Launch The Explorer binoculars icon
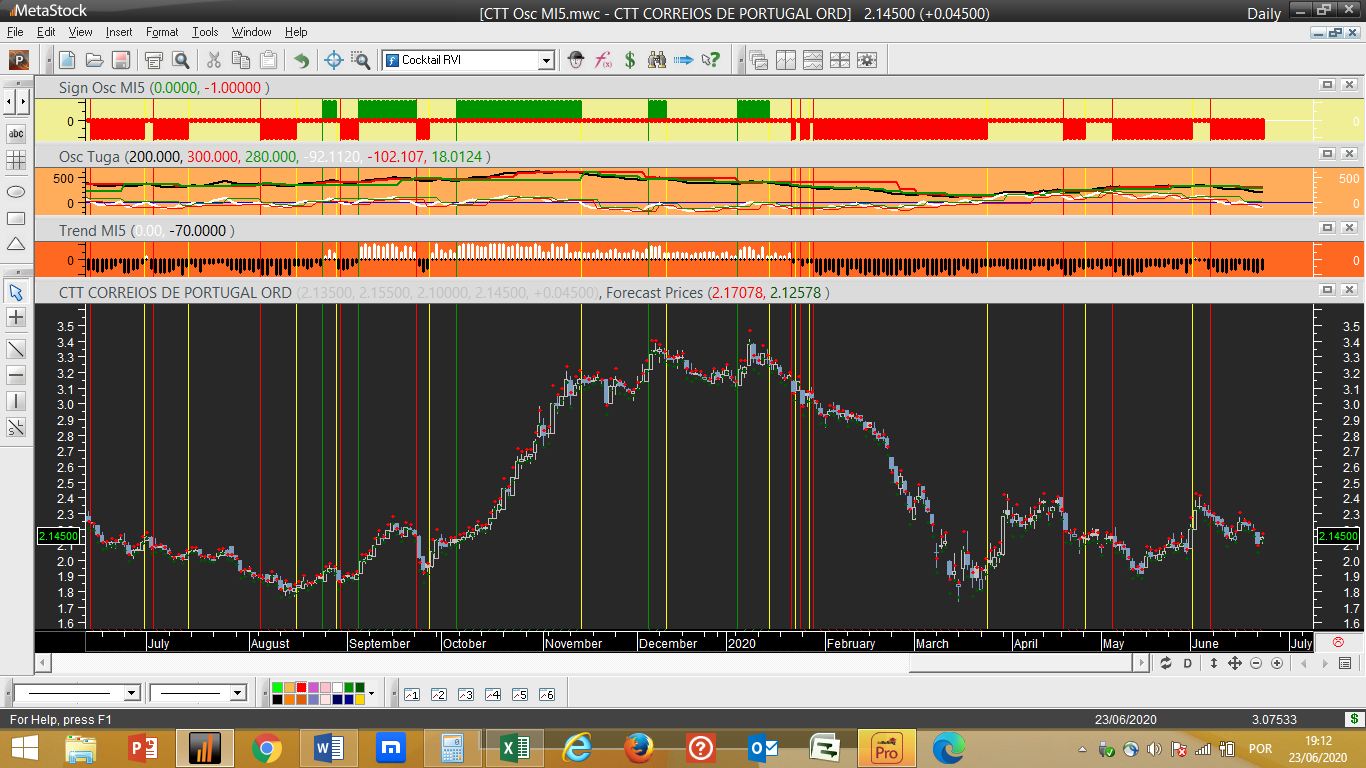The image size is (1366, 768). 657,60
